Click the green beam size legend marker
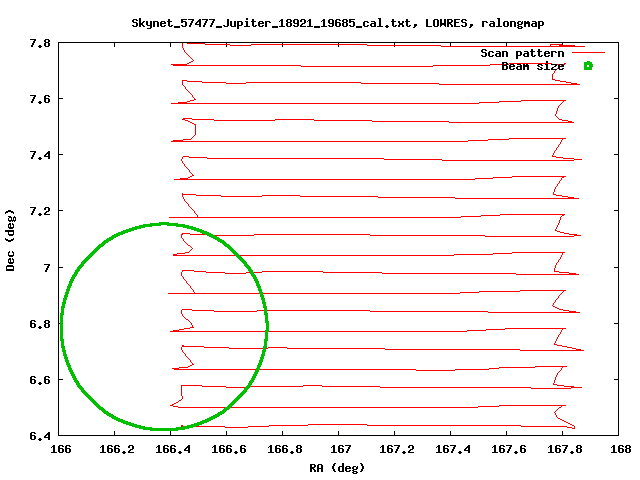This screenshot has width=640, height=480. click(588, 66)
